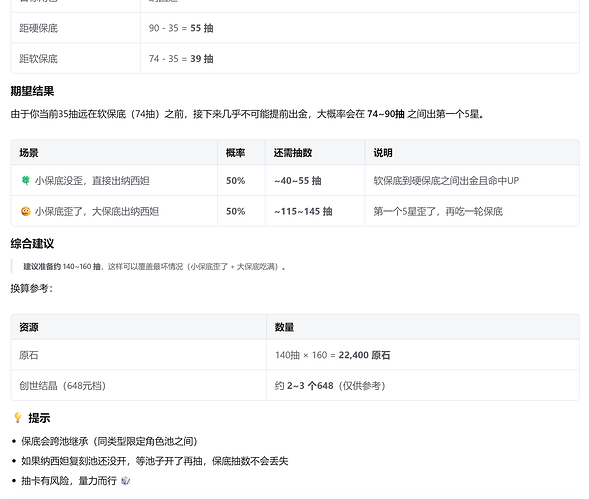Select the 综合建议 heading
589x499 pixels.
tap(32, 243)
